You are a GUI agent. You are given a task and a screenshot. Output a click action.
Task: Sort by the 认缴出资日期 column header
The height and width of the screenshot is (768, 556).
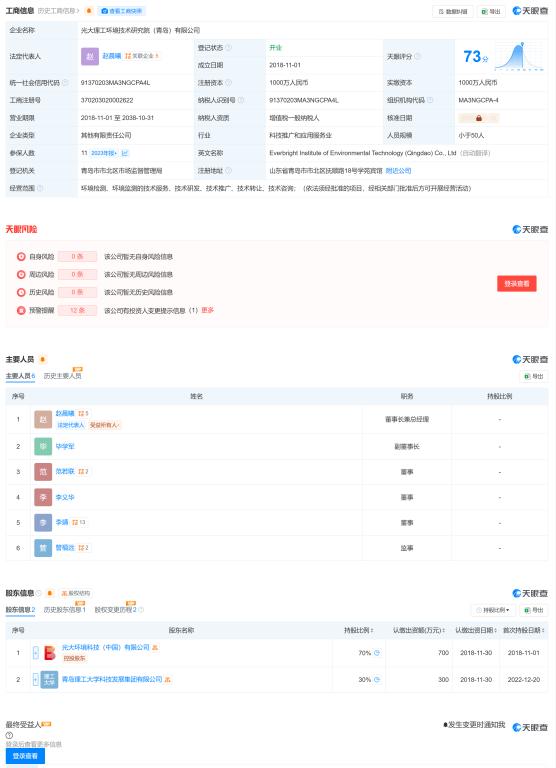click(476, 630)
